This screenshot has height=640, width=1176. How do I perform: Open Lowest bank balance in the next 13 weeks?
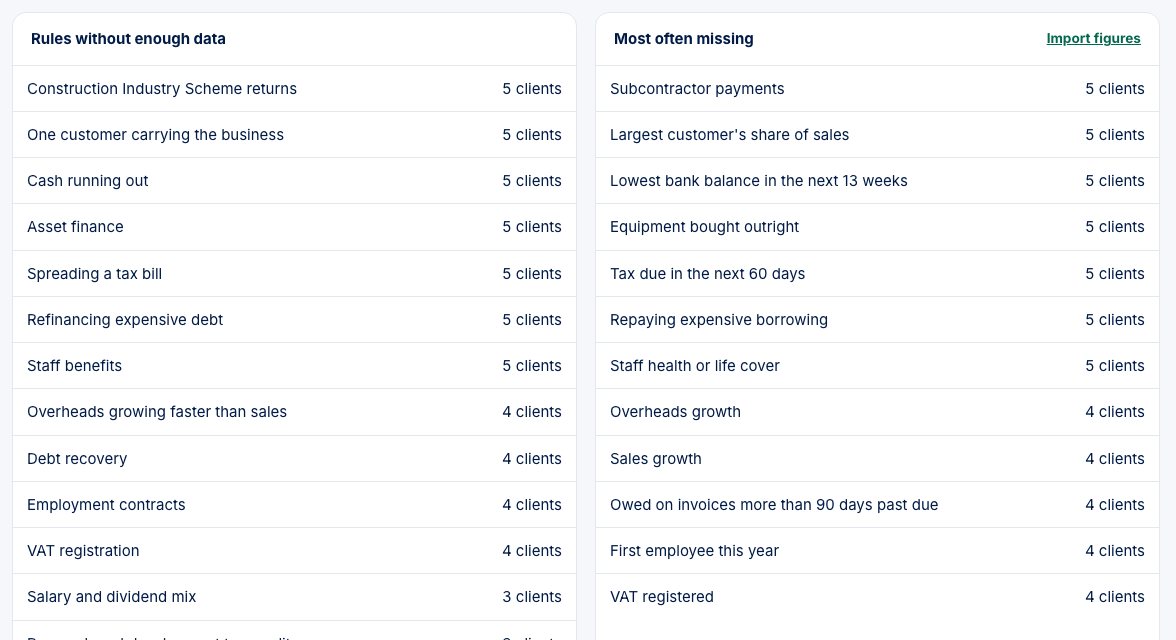tap(877, 181)
